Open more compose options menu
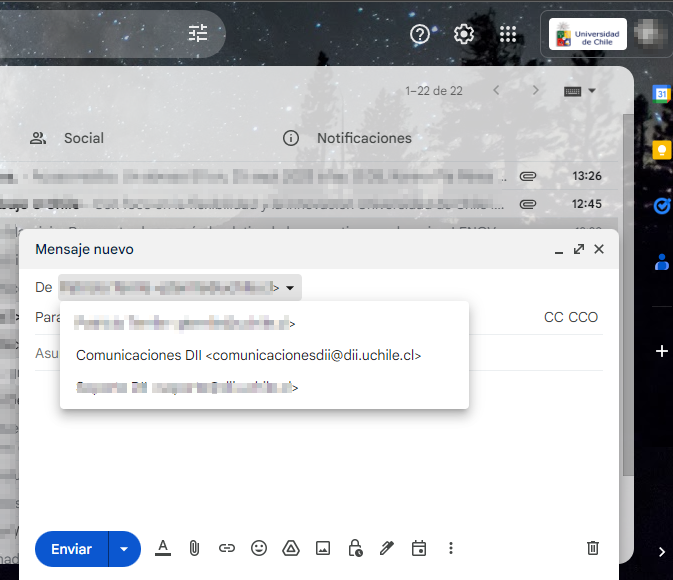Image resolution: width=673 pixels, height=580 pixels. [x=451, y=548]
